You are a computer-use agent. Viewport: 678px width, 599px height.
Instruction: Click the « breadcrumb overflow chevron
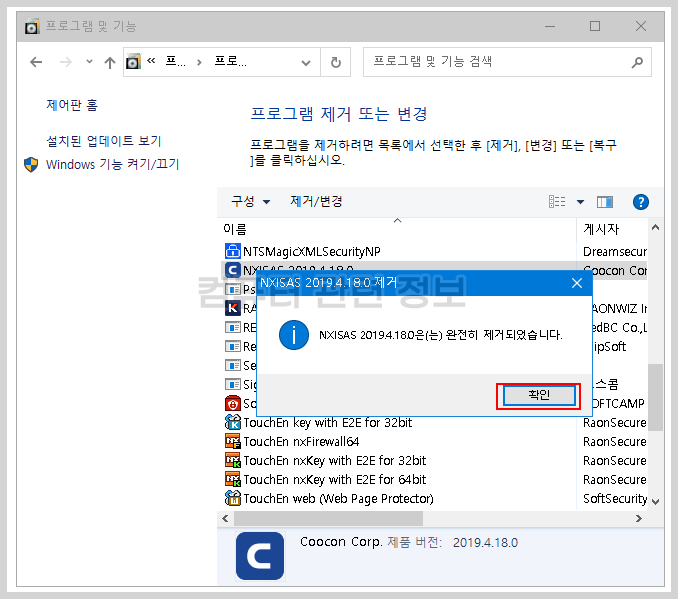[x=151, y=61]
